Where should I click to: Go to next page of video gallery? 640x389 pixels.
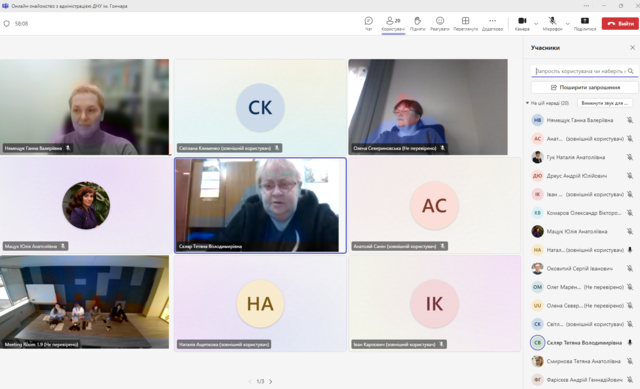pyautogui.click(x=271, y=382)
